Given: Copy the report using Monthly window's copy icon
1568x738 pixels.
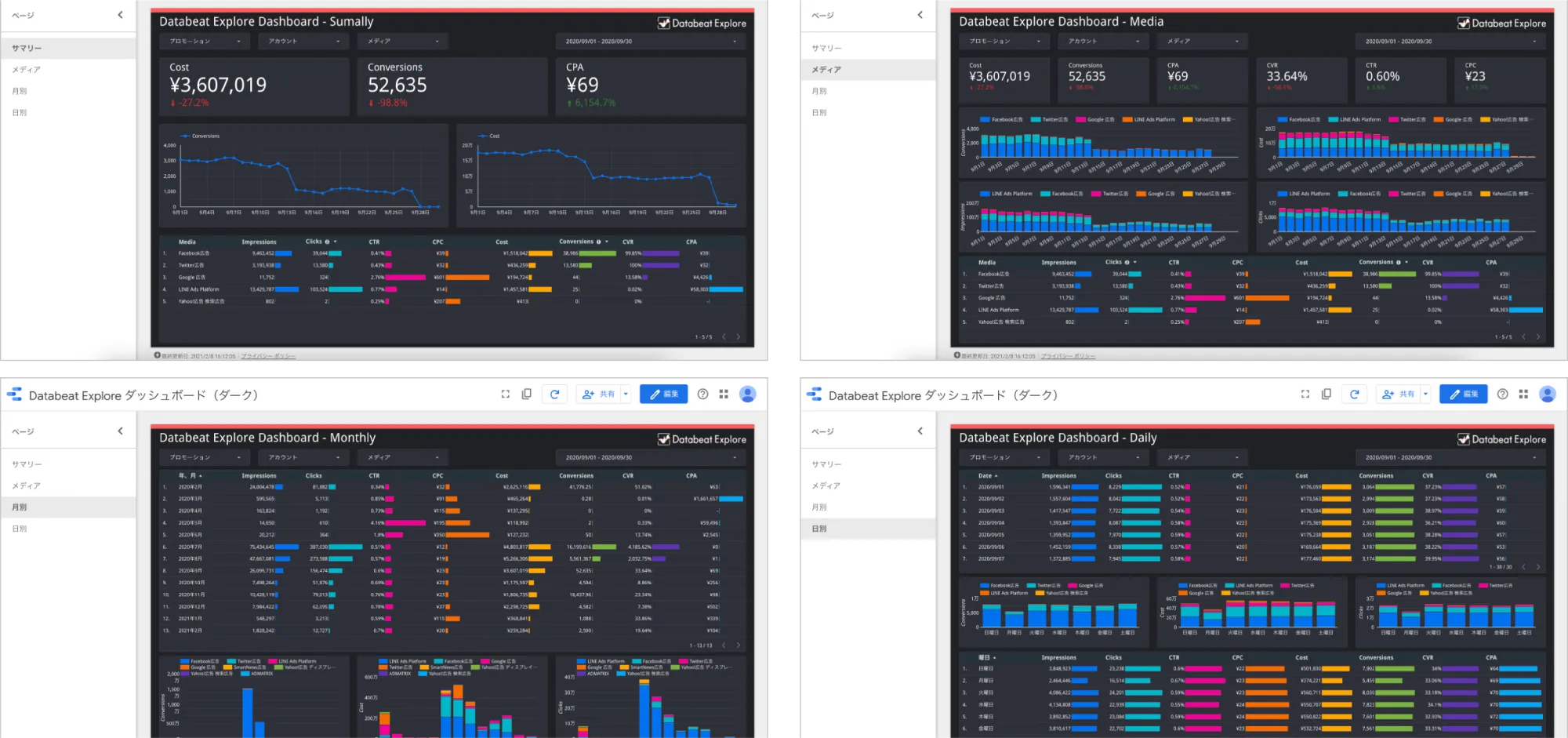Looking at the screenshot, I should tap(527, 394).
